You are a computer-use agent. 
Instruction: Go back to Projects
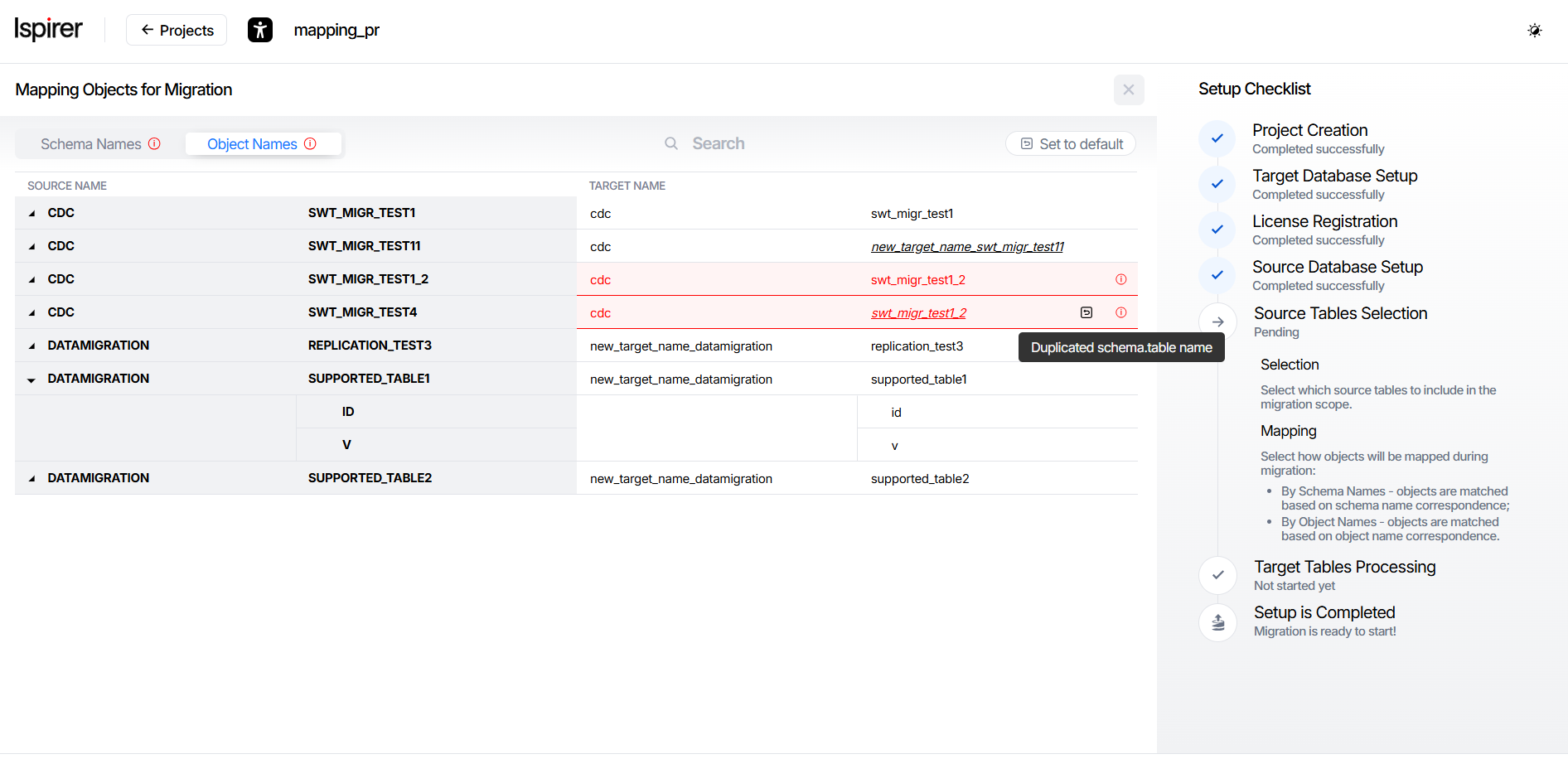(x=177, y=30)
